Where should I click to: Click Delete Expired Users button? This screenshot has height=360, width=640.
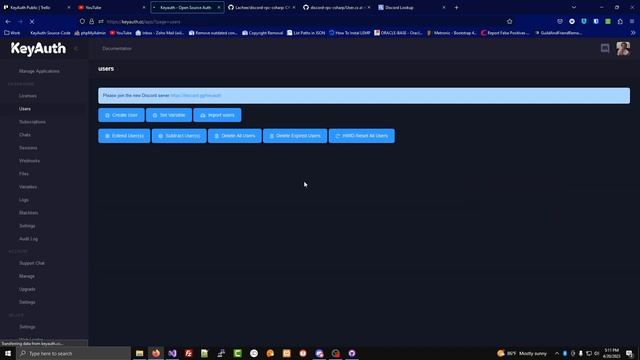coord(295,136)
